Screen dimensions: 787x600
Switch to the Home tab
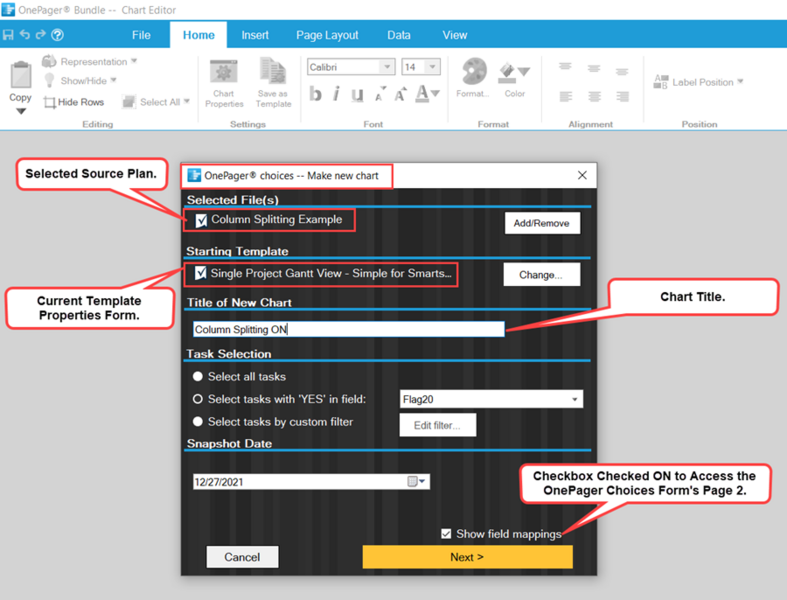point(199,35)
